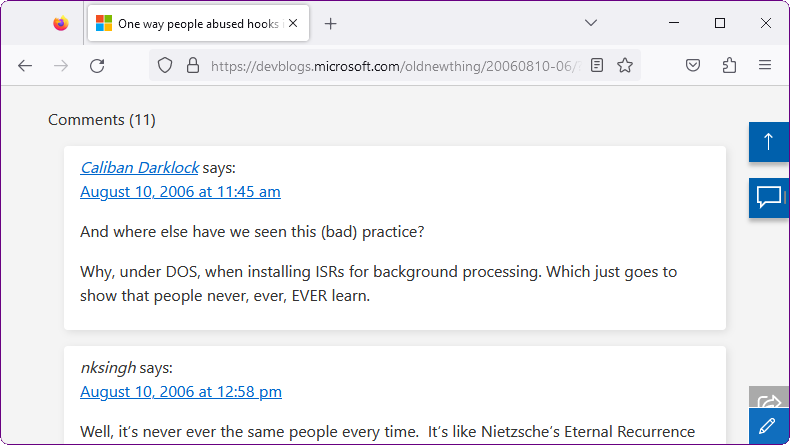Click the 'Comments (11)' heading
Viewport: 790px width, 445px height.
click(x=102, y=120)
